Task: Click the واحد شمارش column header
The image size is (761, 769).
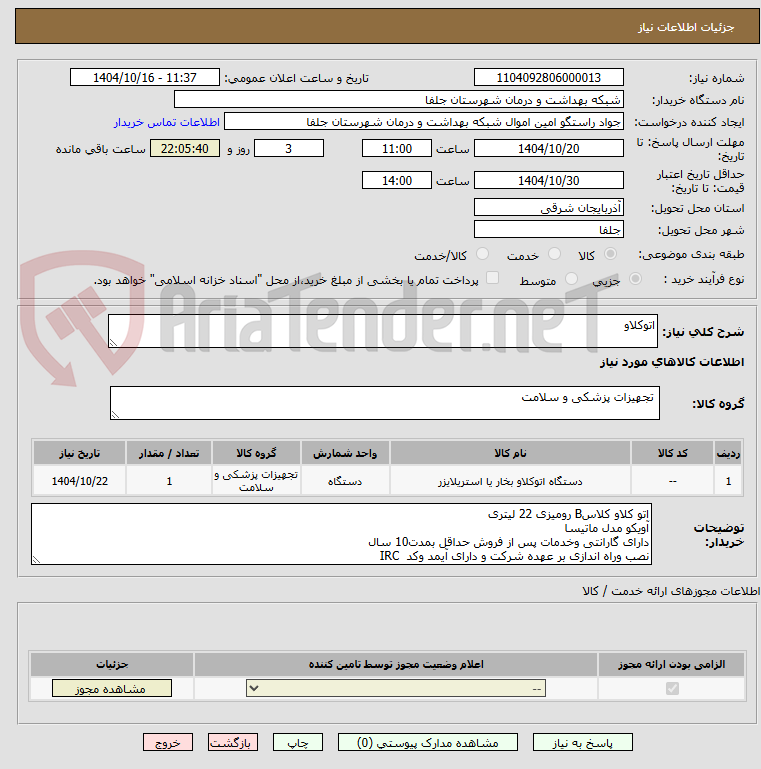Action: point(345,453)
